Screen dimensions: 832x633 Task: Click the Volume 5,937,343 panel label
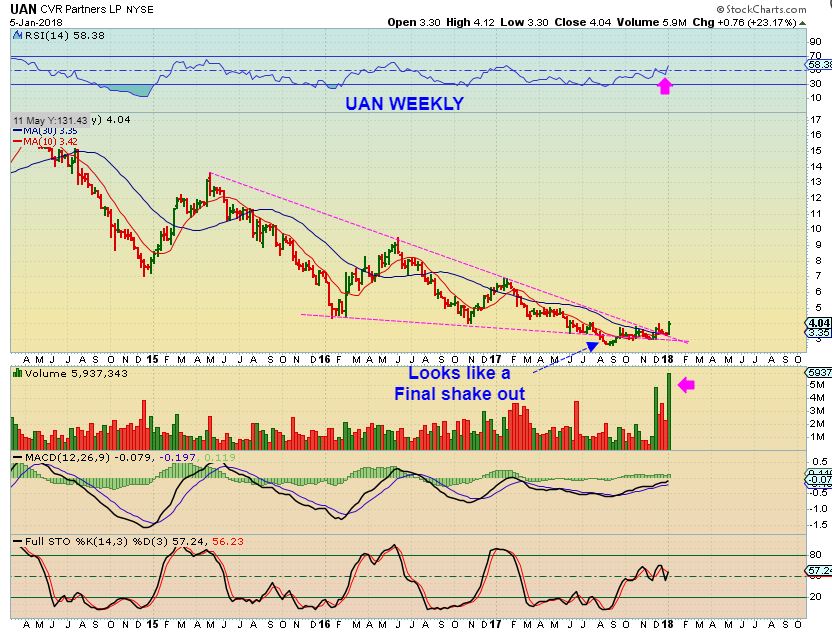[76, 374]
